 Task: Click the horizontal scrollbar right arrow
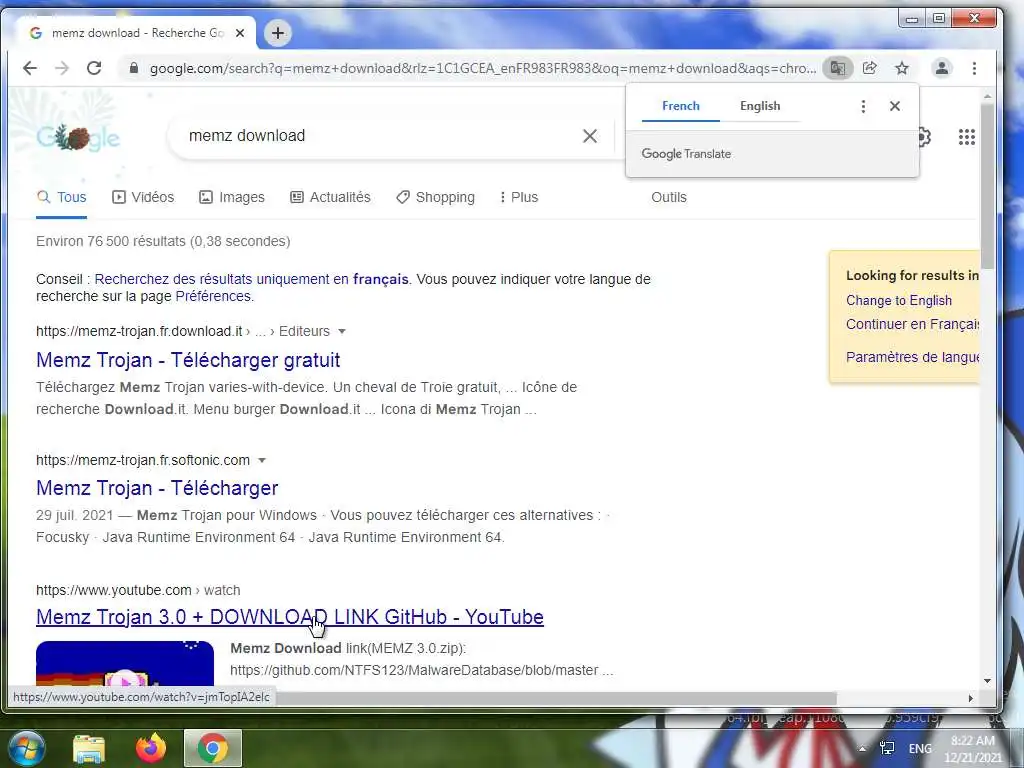970,698
